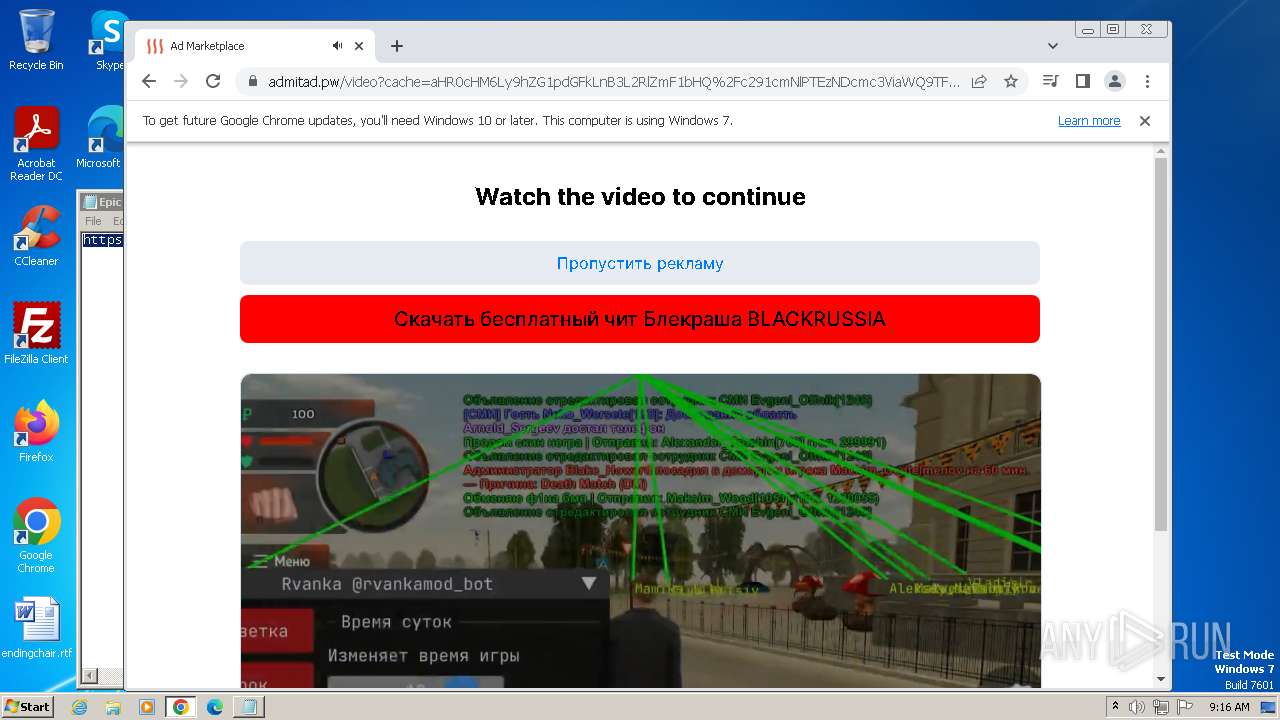Dismiss the Chrome update infobar
This screenshot has height=720, width=1280.
point(1145,121)
